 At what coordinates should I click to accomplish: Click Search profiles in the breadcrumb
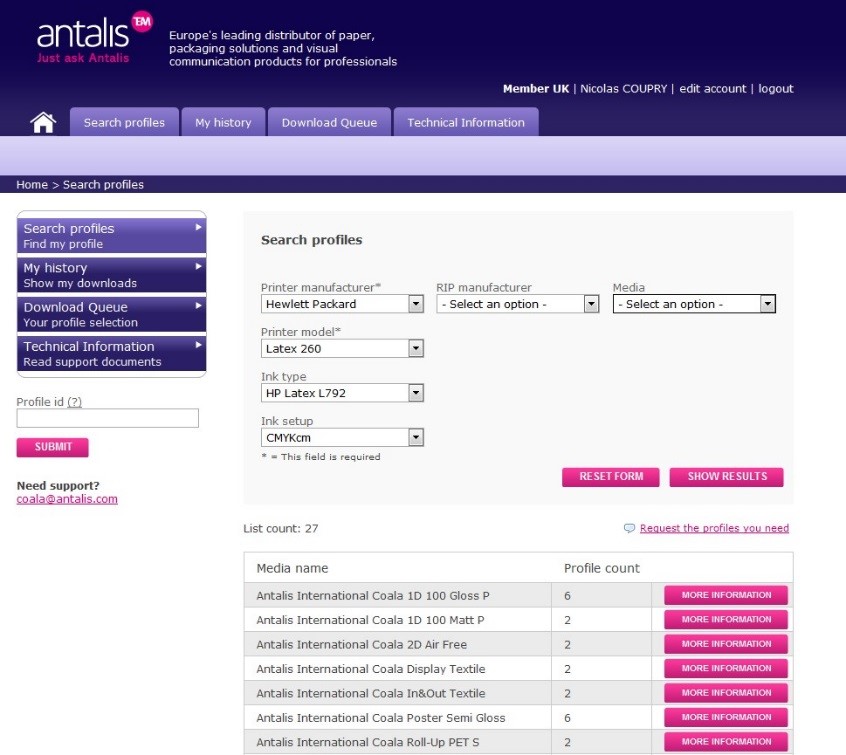103,185
